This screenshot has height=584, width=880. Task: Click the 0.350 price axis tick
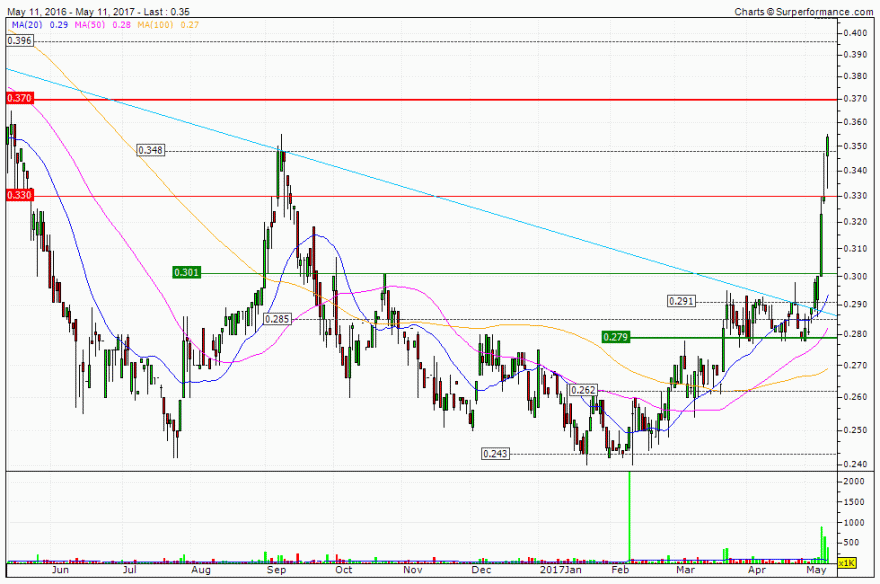coord(855,146)
